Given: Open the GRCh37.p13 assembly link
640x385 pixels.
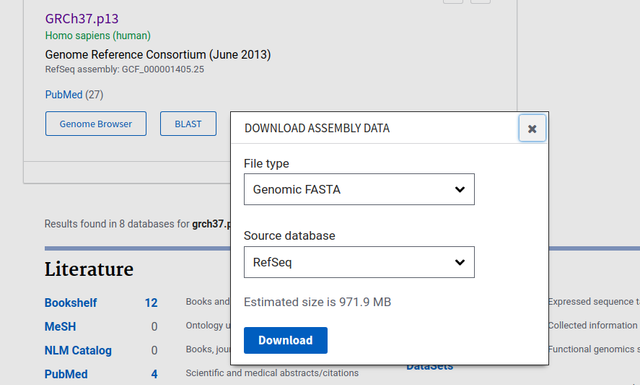Looking at the screenshot, I should [x=82, y=19].
